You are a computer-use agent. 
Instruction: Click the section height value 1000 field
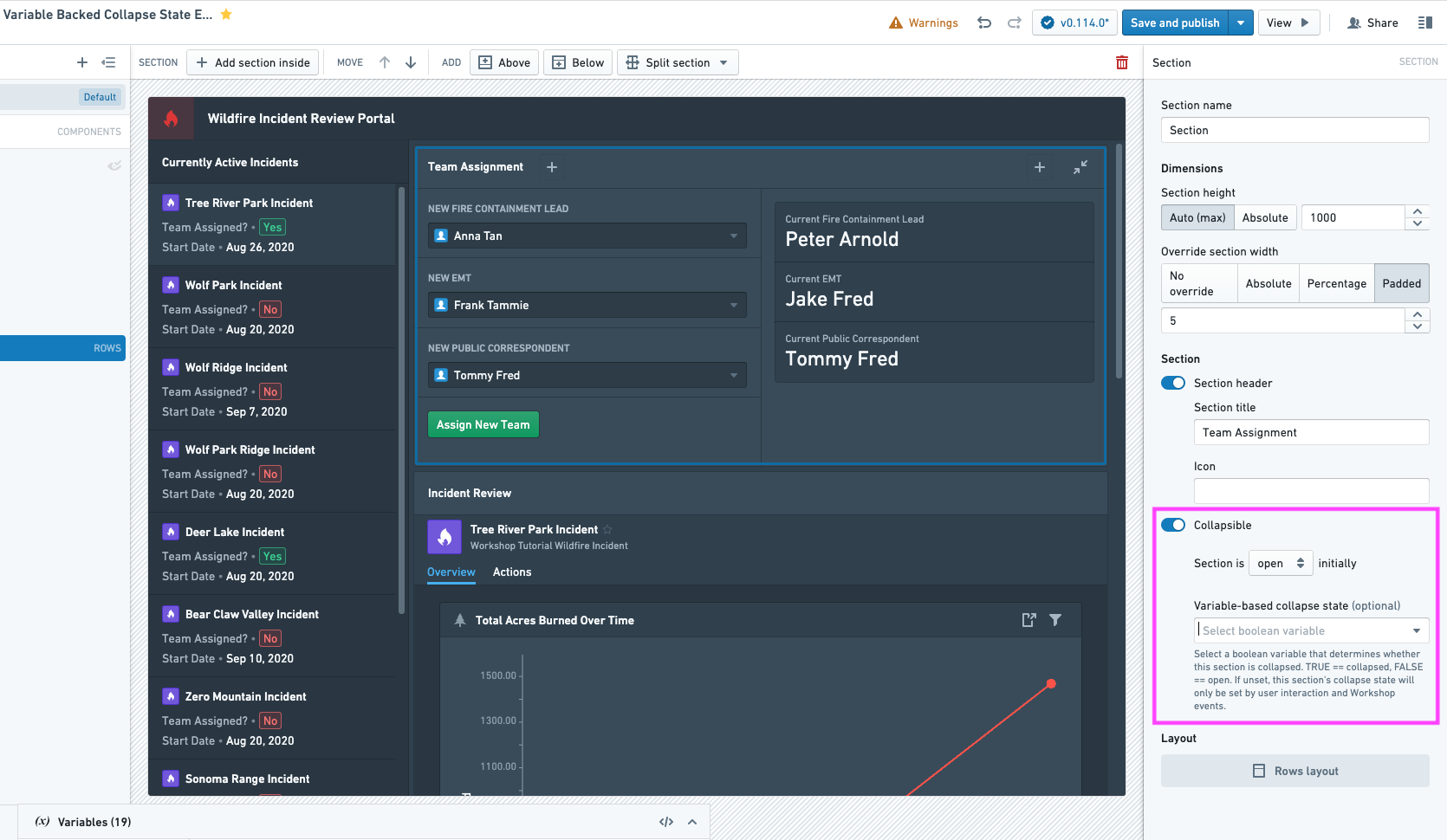click(1352, 217)
